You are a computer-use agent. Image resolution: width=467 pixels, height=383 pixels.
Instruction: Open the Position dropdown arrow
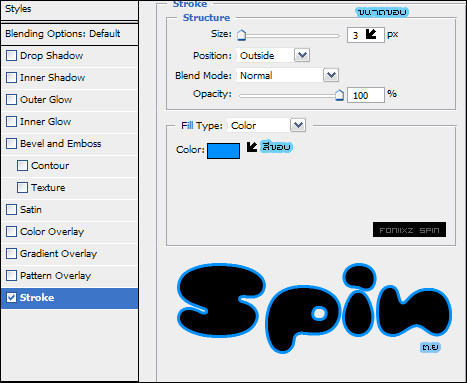pos(302,55)
